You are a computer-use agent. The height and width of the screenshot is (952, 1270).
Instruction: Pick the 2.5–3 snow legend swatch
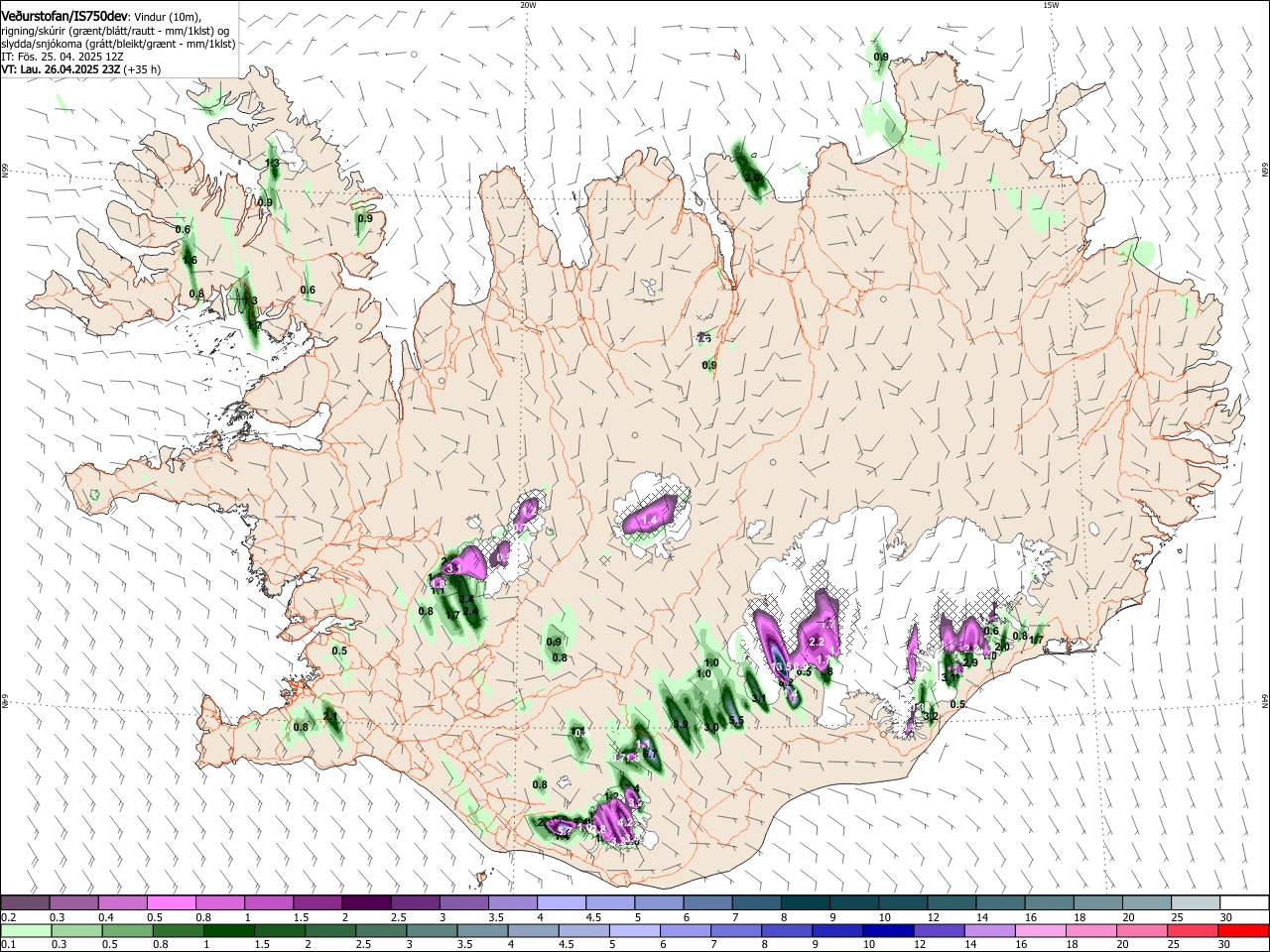415,902
